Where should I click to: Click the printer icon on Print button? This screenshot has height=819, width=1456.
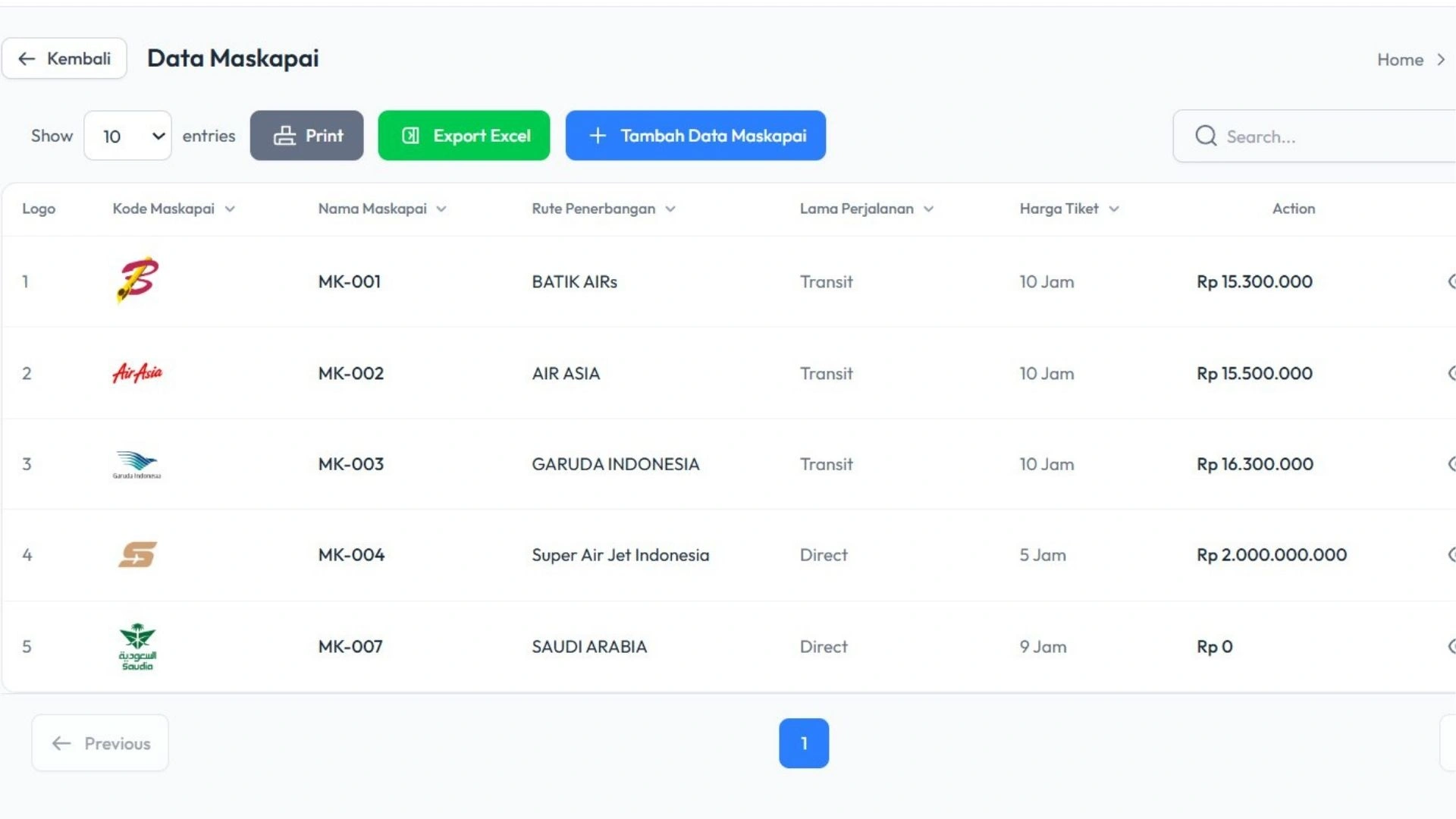click(x=284, y=136)
